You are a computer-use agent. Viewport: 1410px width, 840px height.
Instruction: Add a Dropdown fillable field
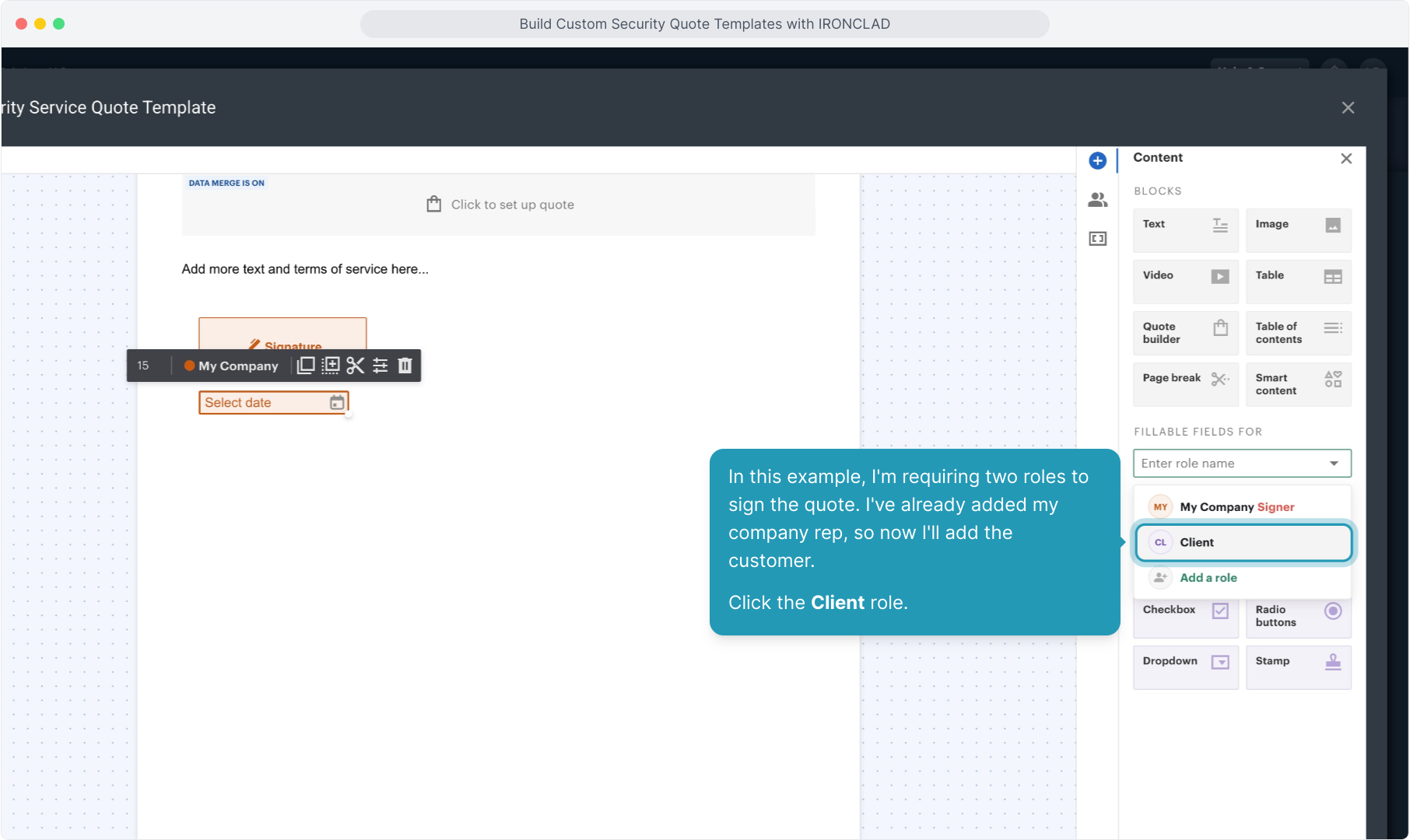1184,667
